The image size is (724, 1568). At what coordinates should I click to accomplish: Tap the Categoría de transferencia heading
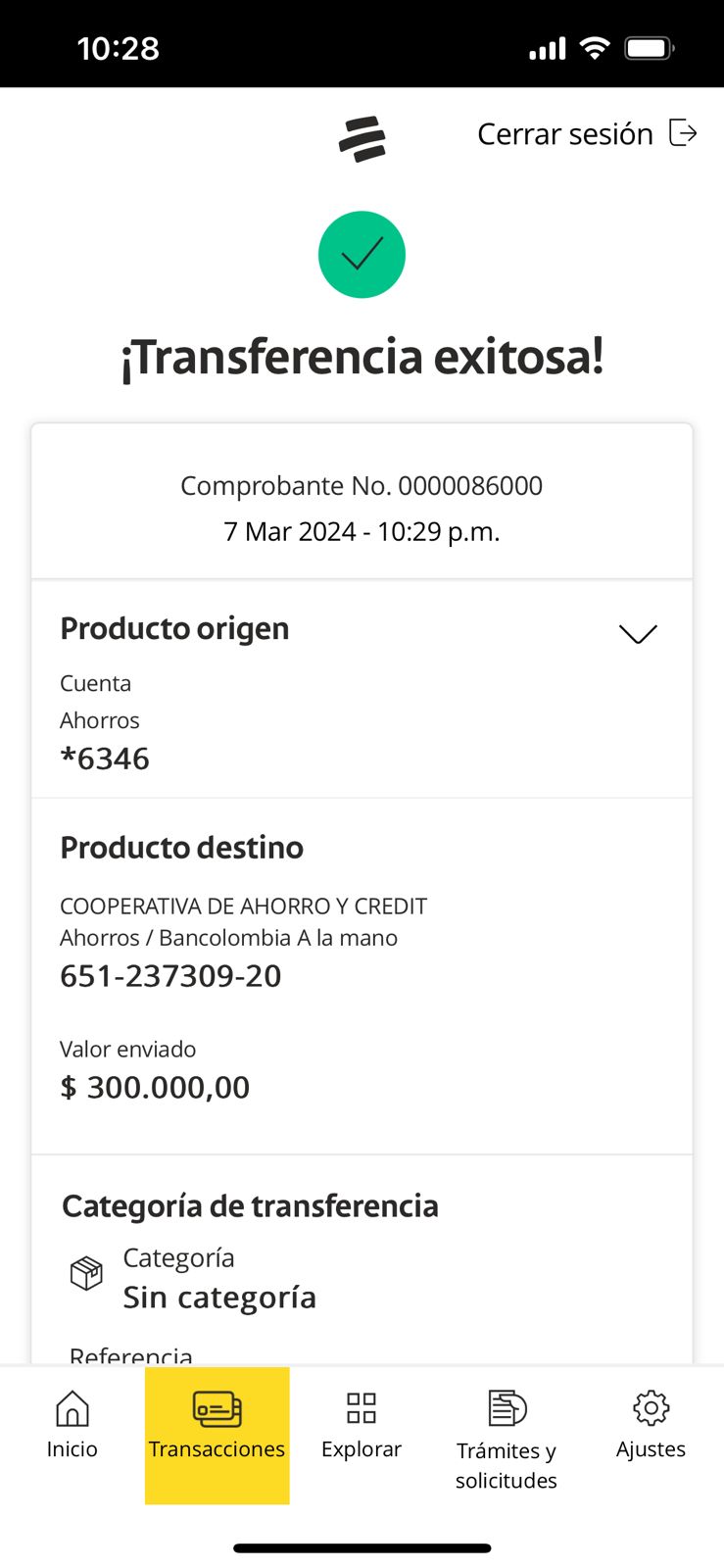[x=250, y=1206]
